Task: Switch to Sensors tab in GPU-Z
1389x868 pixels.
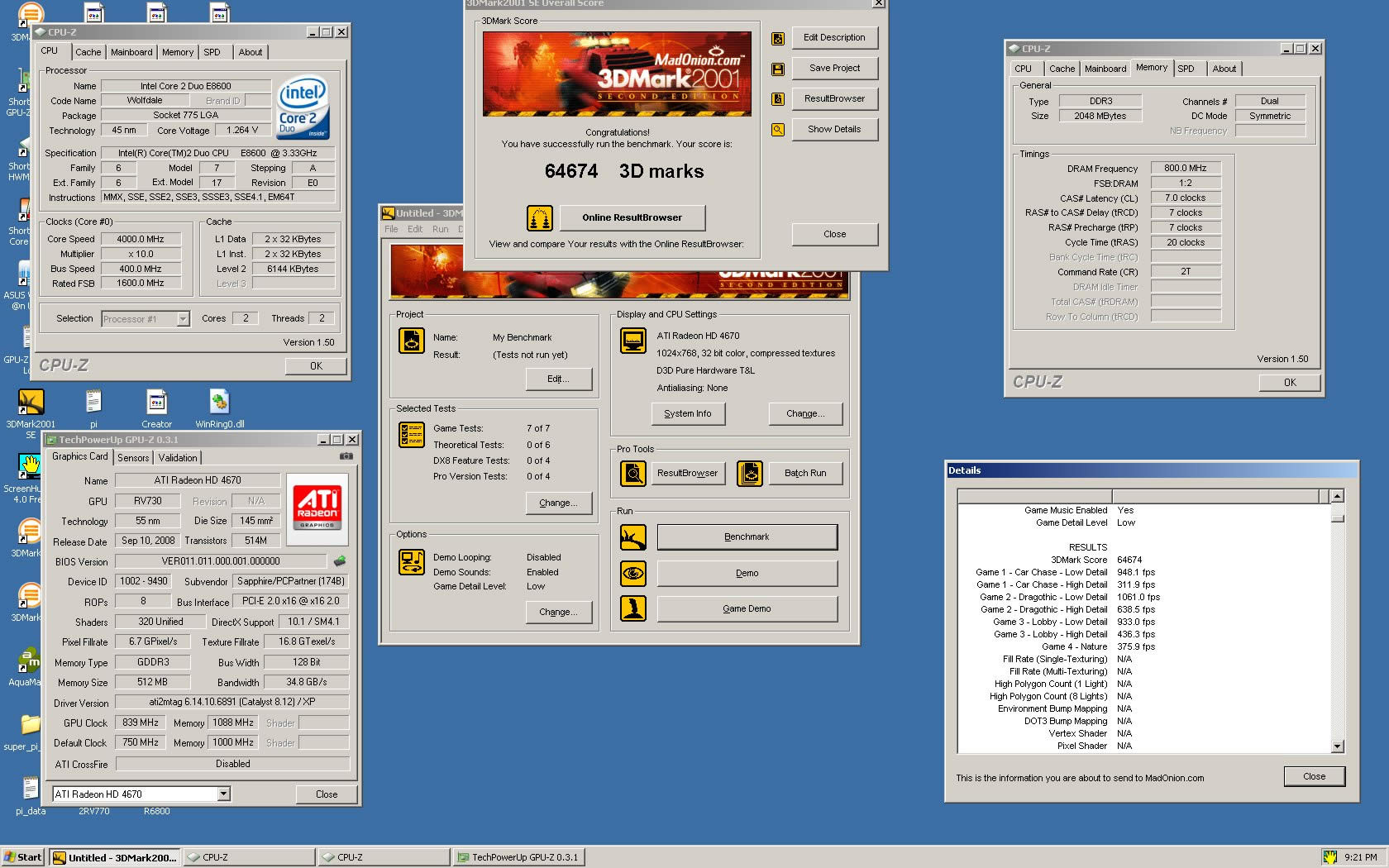Action: click(x=133, y=458)
